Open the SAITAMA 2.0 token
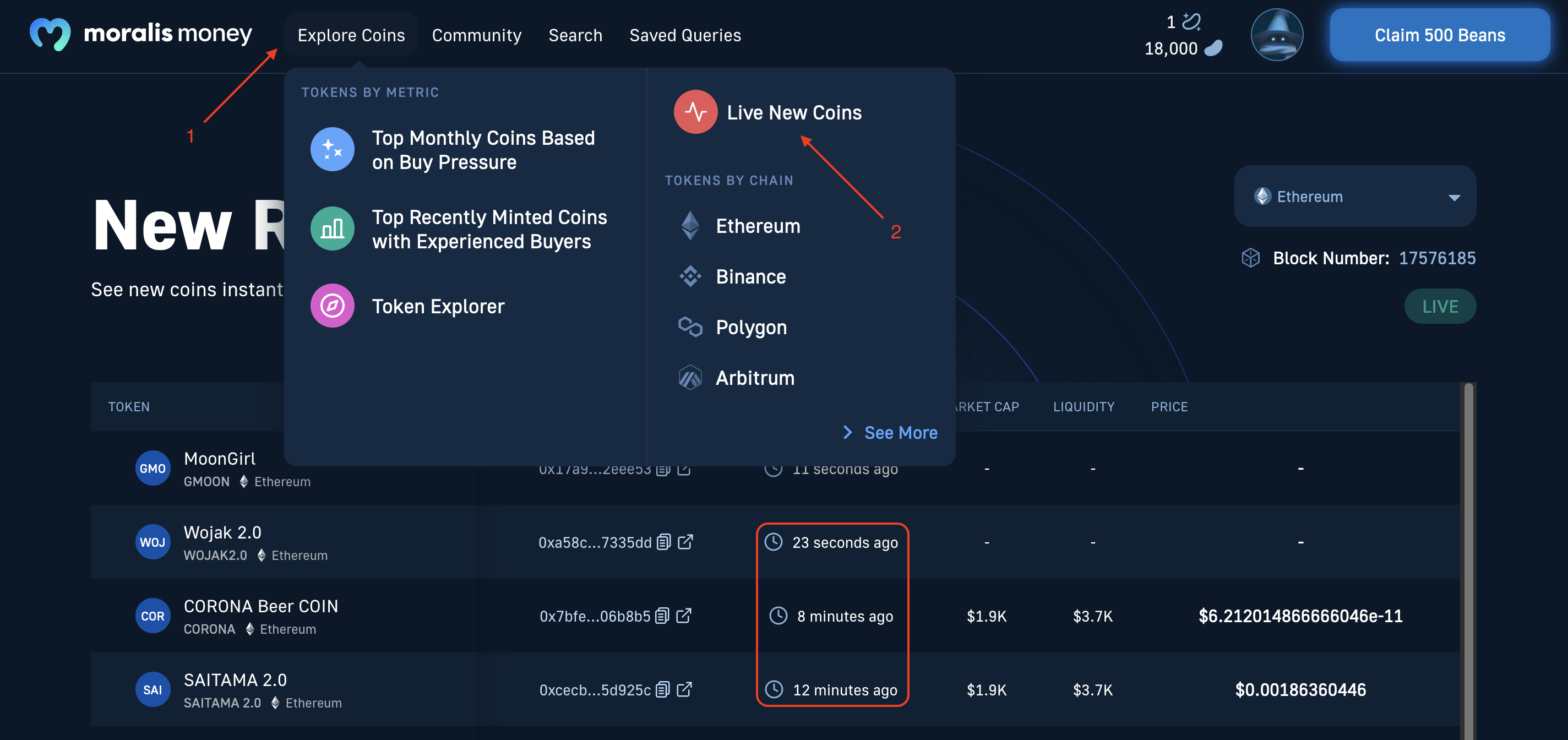 pos(235,680)
